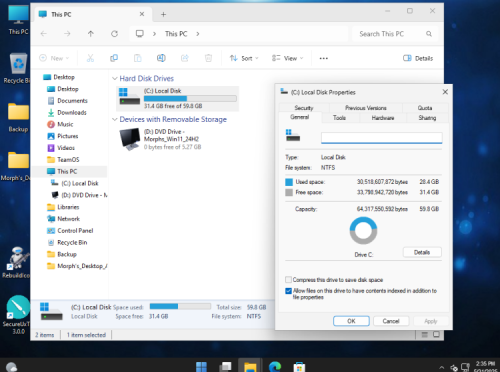
Task: Open the See more three-dots menu
Action: 324,58
